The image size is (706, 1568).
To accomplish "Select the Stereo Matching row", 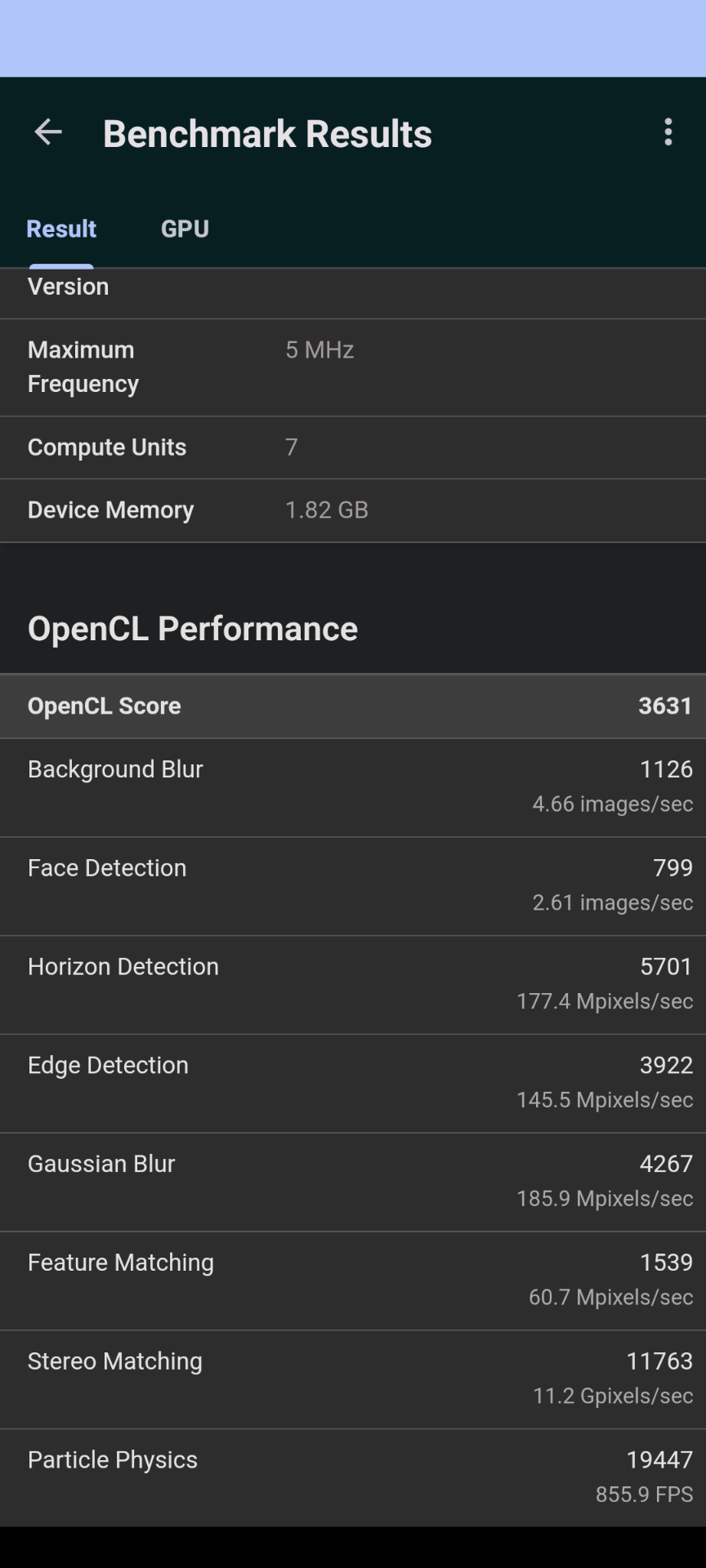I will 353,1379.
